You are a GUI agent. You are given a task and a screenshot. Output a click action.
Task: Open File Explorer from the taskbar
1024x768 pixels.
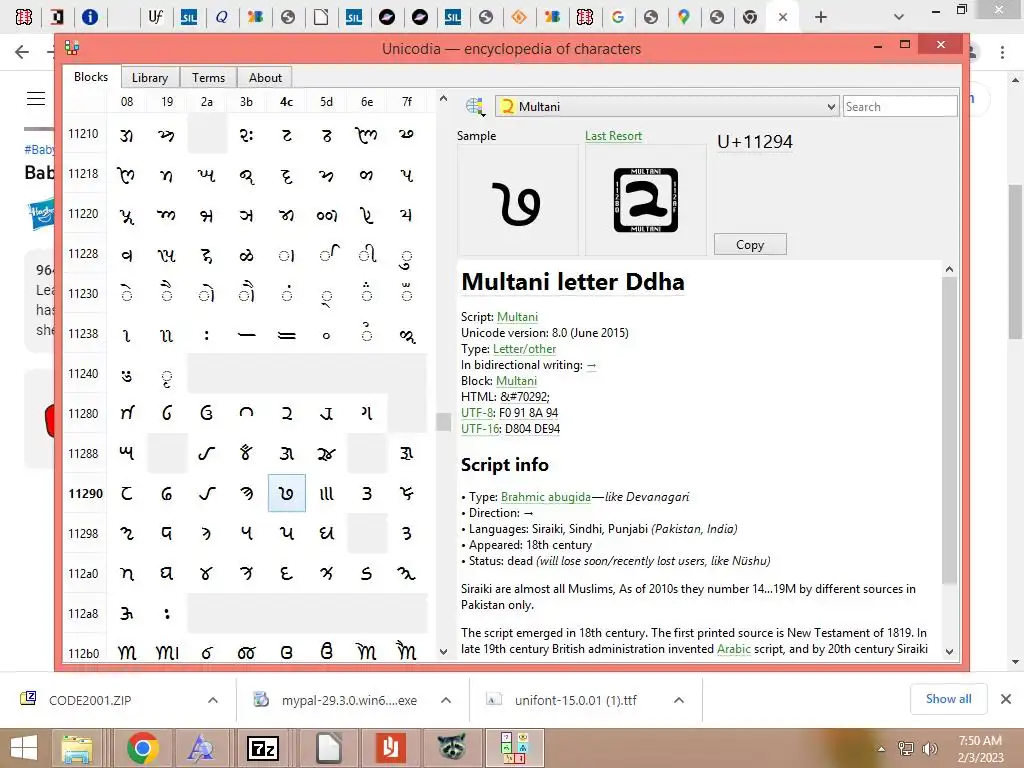[76, 748]
